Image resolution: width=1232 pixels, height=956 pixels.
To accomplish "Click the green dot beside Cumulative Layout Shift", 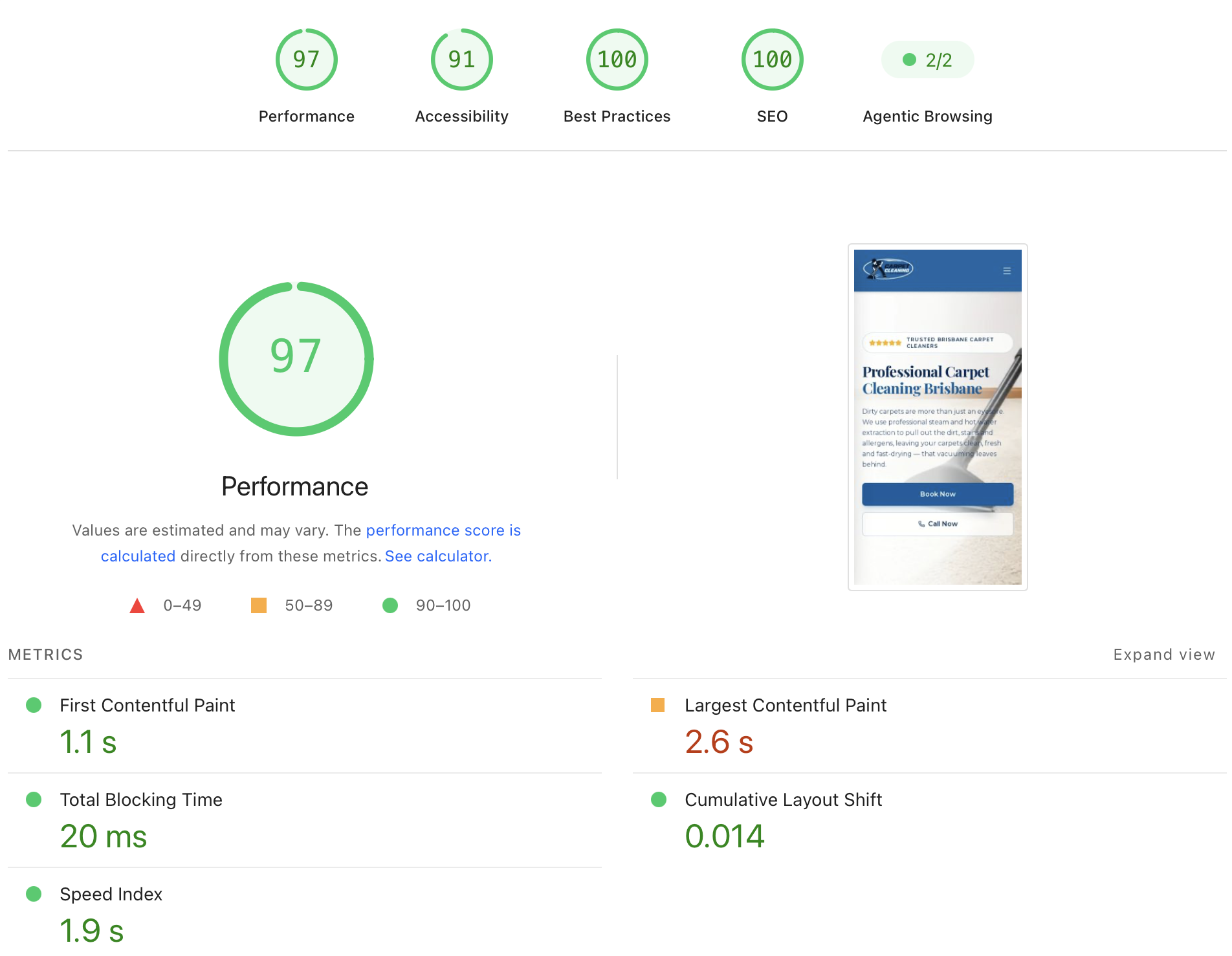I will click(659, 799).
